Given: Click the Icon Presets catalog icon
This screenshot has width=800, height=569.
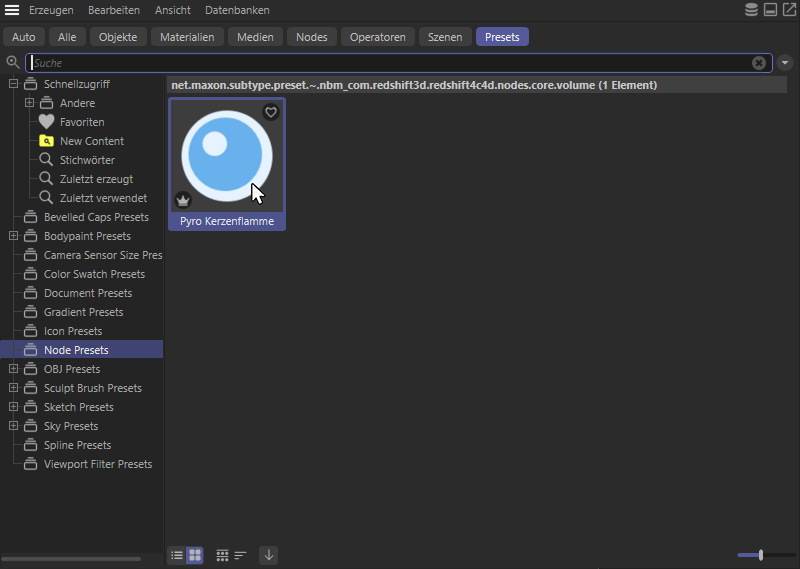Looking at the screenshot, I should pos(31,331).
